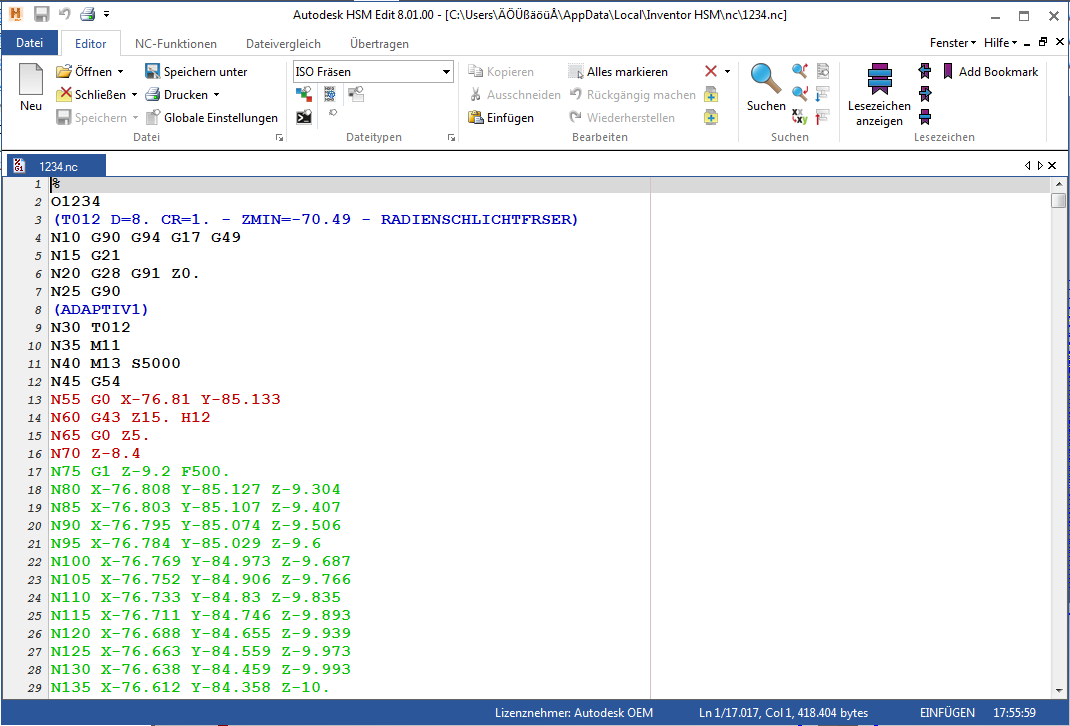The width and height of the screenshot is (1070, 726).
Task: Click the vertical scrollbar thumb
Action: pyautogui.click(x=1058, y=200)
